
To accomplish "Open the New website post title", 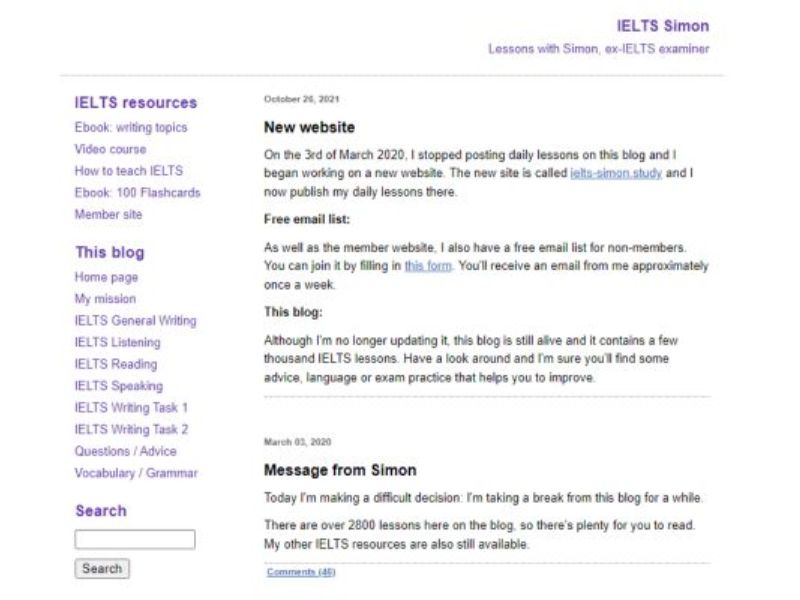I will (x=309, y=128).
